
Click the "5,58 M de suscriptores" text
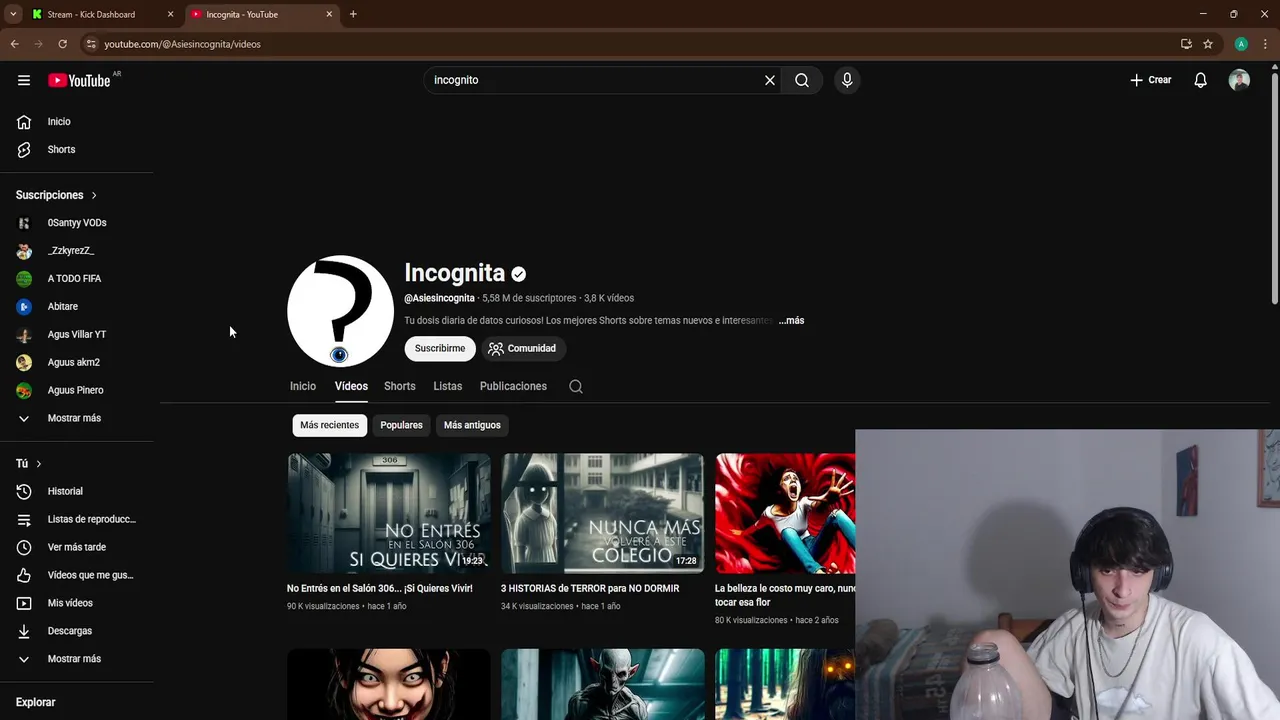click(x=529, y=298)
